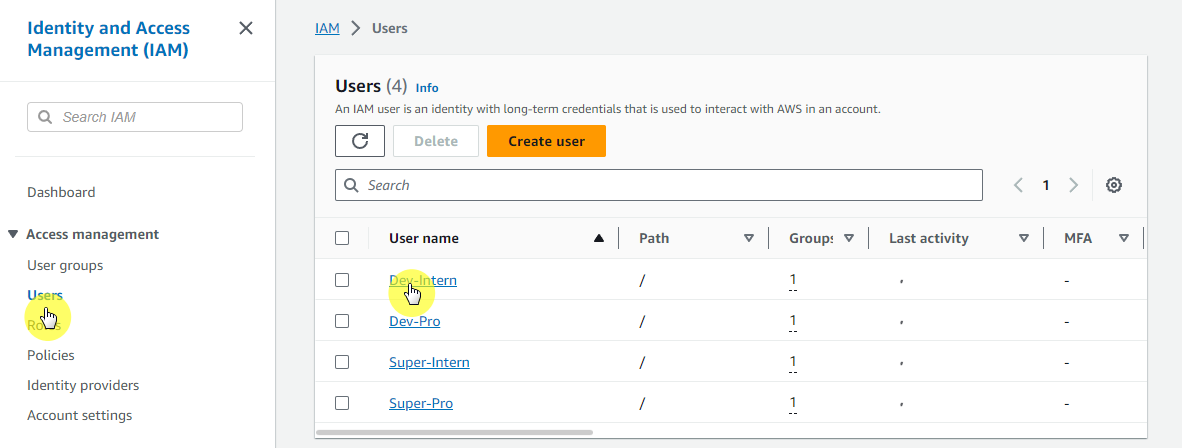Click group count for Dev-Intern
The height and width of the screenshot is (448, 1182).
793,280
